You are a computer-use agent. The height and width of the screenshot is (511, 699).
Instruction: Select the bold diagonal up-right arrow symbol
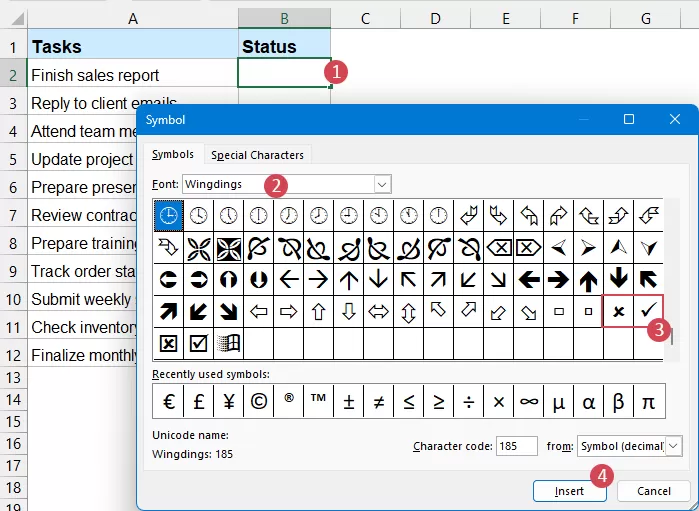click(169, 311)
